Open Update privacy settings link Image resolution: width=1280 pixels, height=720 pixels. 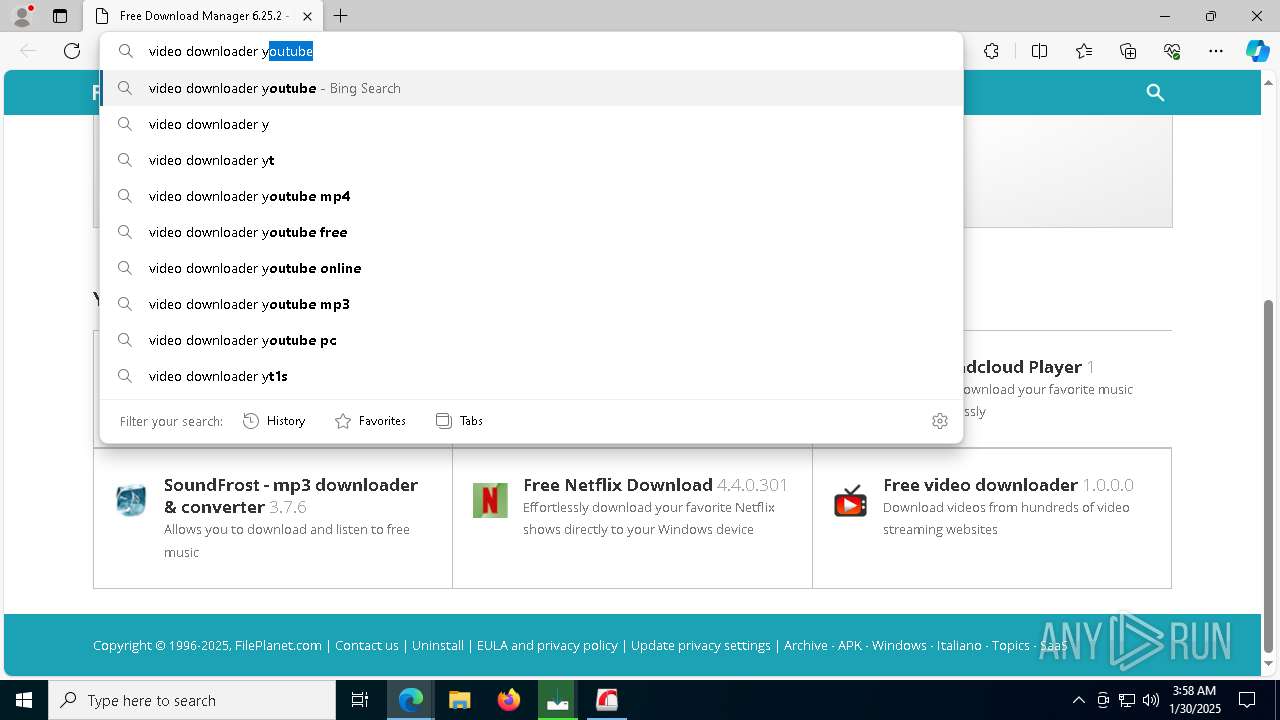coord(701,646)
